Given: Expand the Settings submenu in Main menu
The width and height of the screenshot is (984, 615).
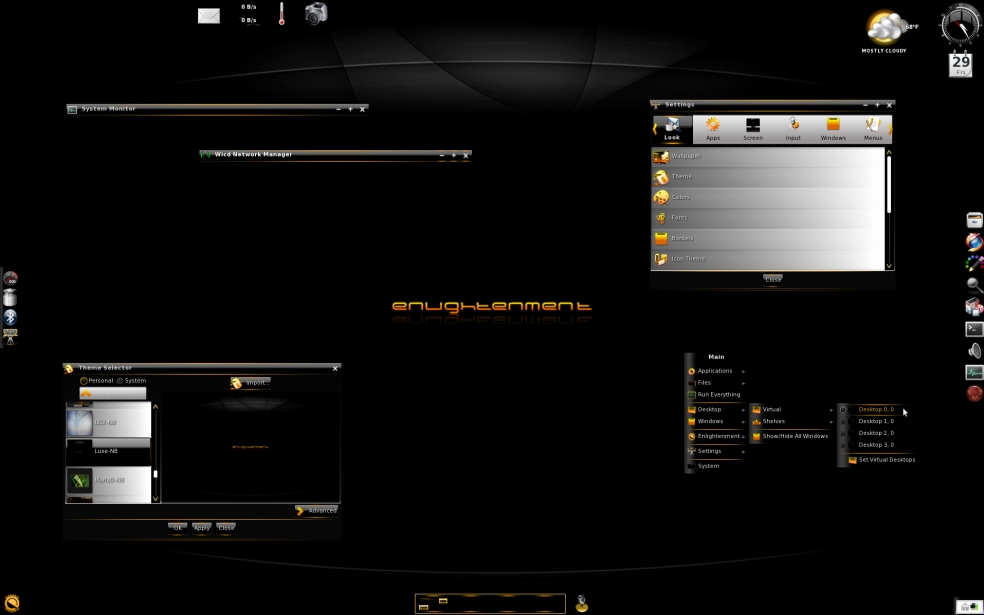Looking at the screenshot, I should pyautogui.click(x=717, y=451).
